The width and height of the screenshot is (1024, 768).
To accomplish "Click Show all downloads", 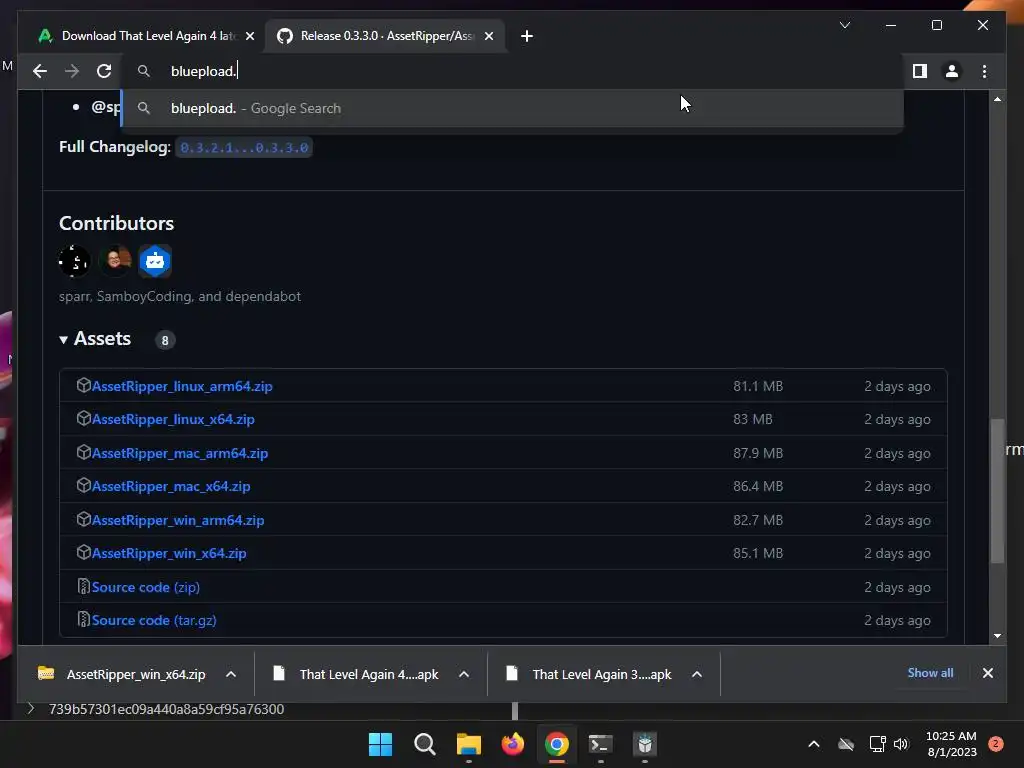I will pos(930,673).
